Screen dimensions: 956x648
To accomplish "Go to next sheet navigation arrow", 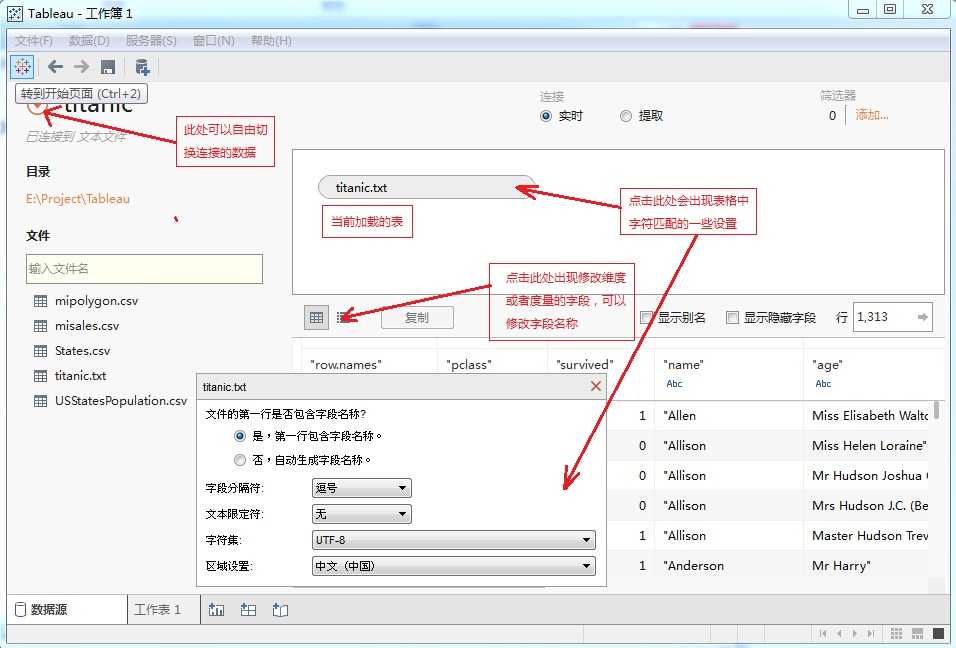I will click(855, 633).
